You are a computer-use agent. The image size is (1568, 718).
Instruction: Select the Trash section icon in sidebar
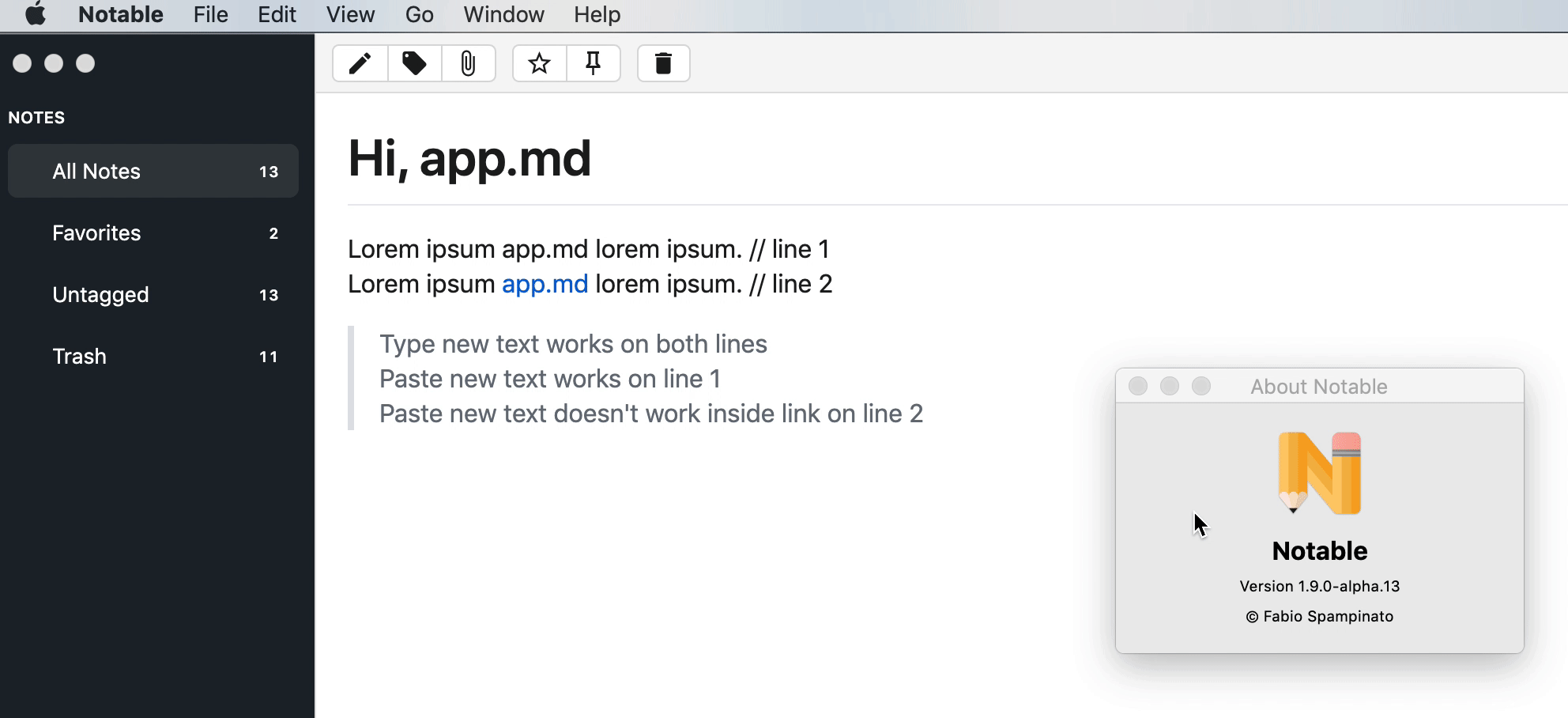click(78, 356)
